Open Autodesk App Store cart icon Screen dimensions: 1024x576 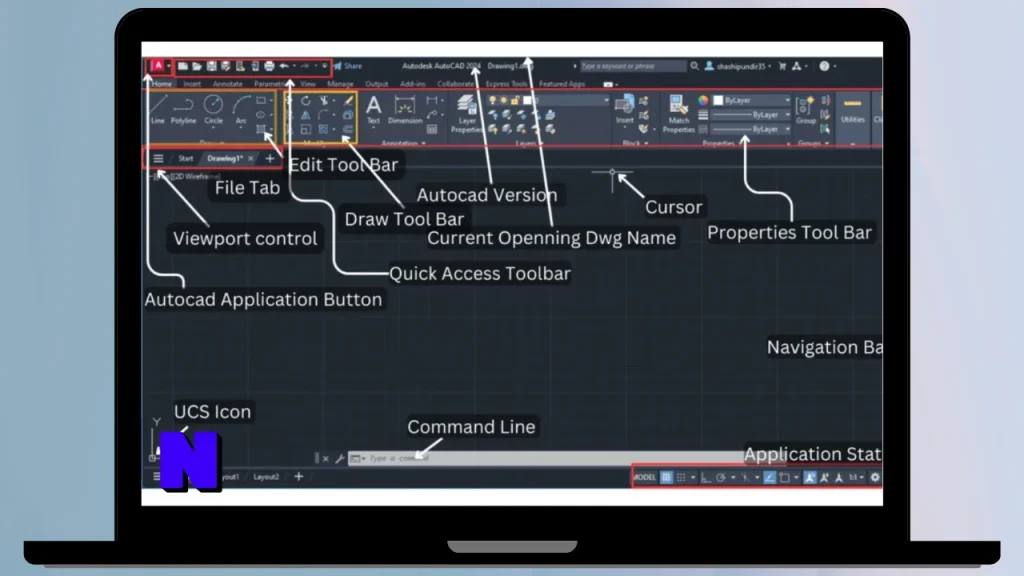782,66
